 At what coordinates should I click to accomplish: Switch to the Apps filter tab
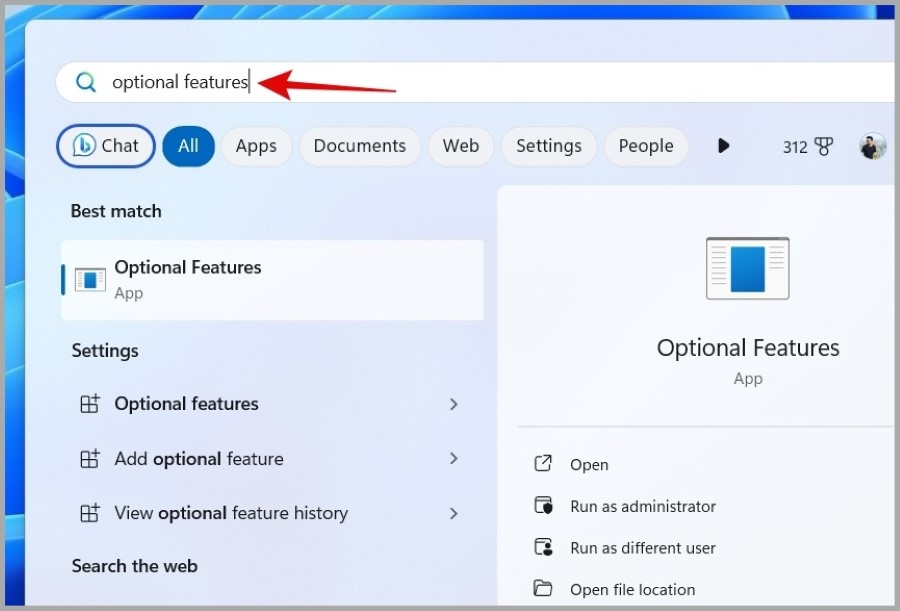tap(256, 146)
